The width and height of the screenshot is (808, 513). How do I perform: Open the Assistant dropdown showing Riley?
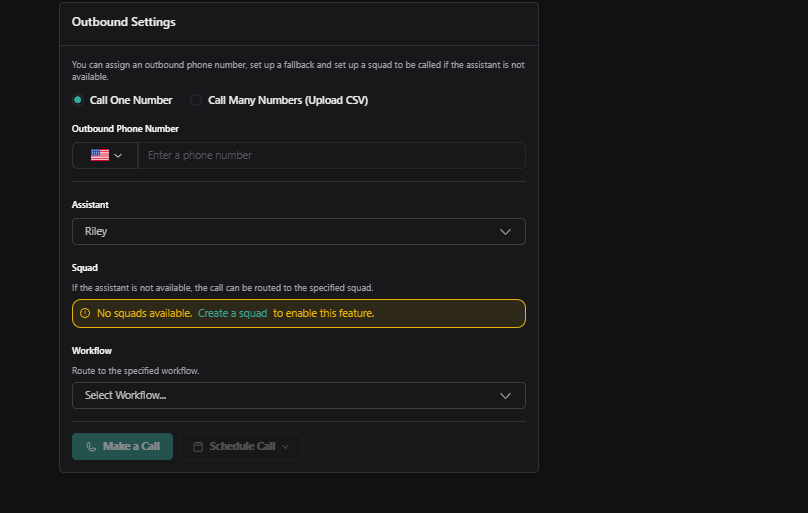(x=298, y=231)
